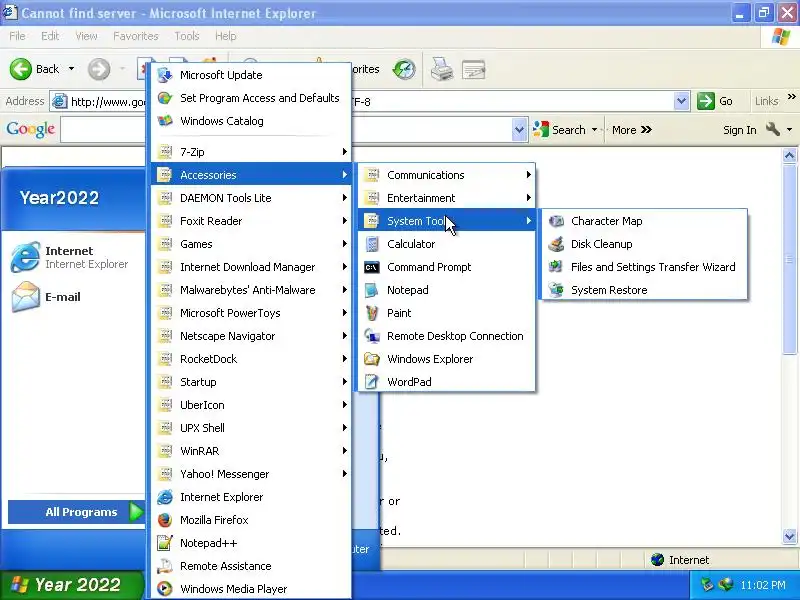Click the Year 2022 Start button
The height and width of the screenshot is (600, 800).
[x=71, y=585]
